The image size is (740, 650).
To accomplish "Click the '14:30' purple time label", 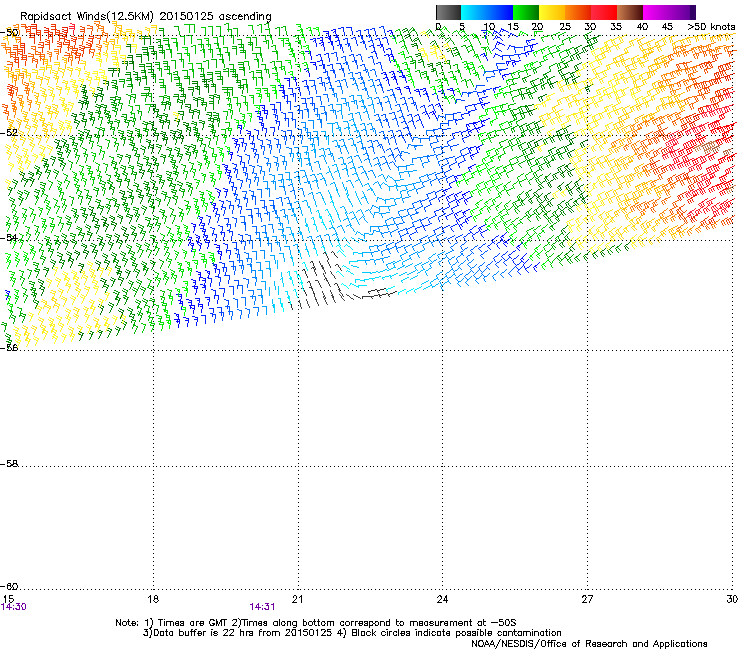I will [x=14, y=607].
